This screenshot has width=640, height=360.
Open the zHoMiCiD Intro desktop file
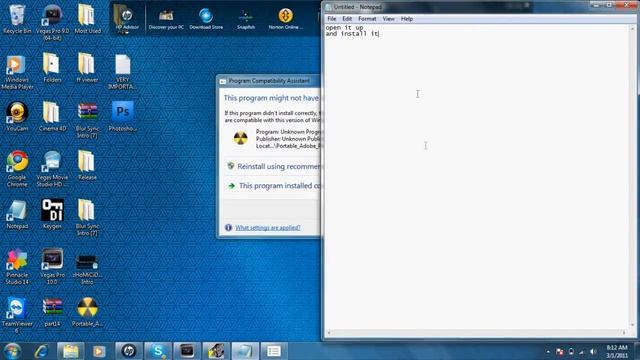[87, 269]
